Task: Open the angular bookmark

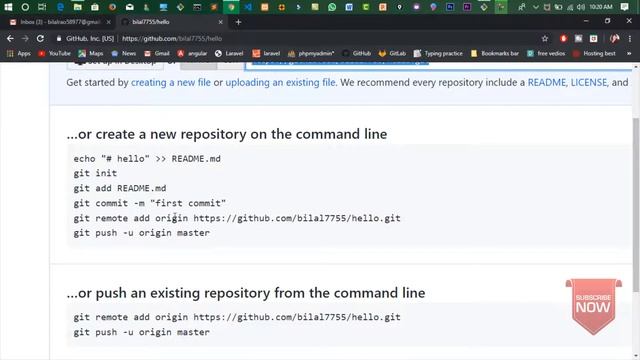Action: click(192, 53)
